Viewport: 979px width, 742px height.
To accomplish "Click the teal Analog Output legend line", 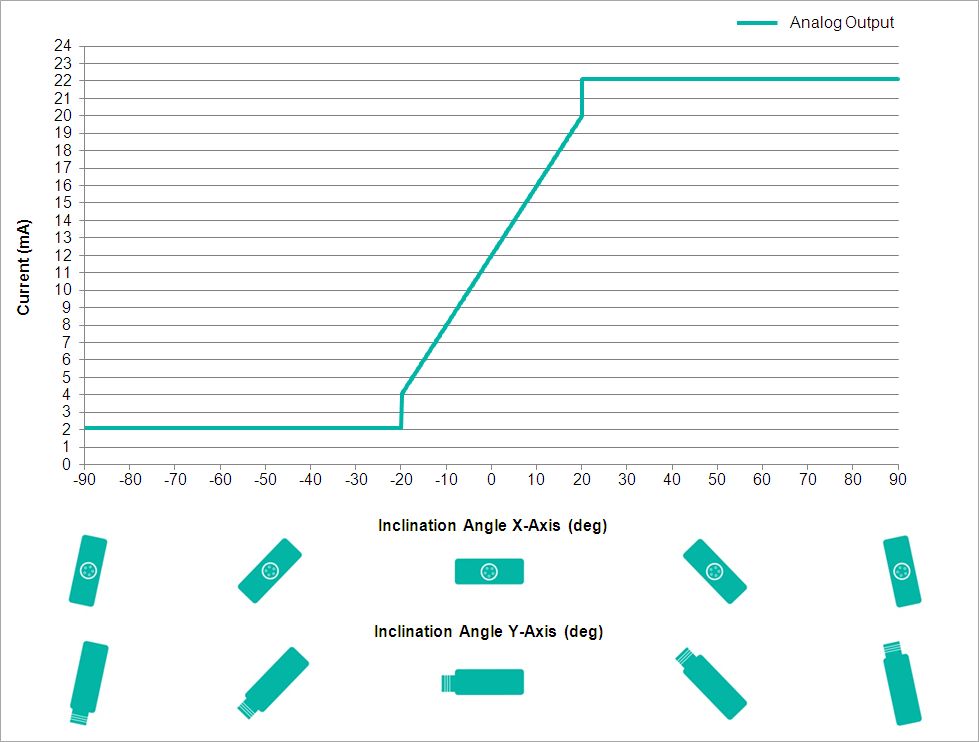I will tap(757, 23).
